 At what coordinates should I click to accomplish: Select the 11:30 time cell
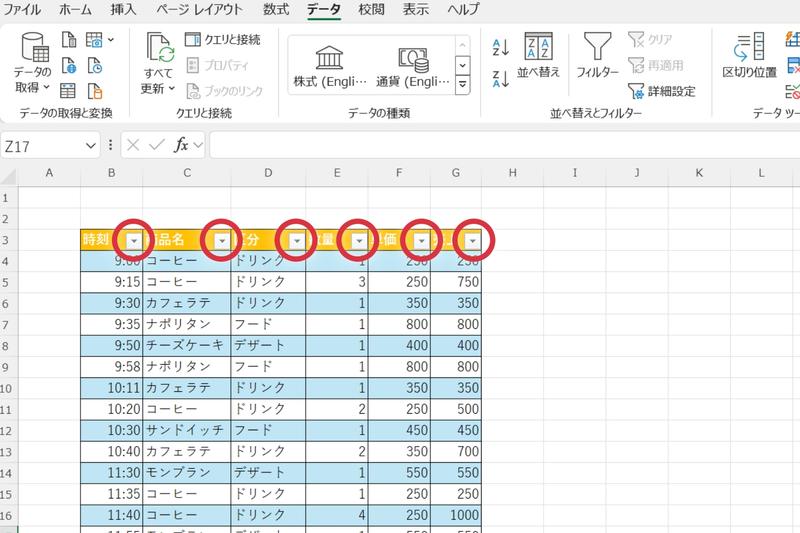point(112,472)
